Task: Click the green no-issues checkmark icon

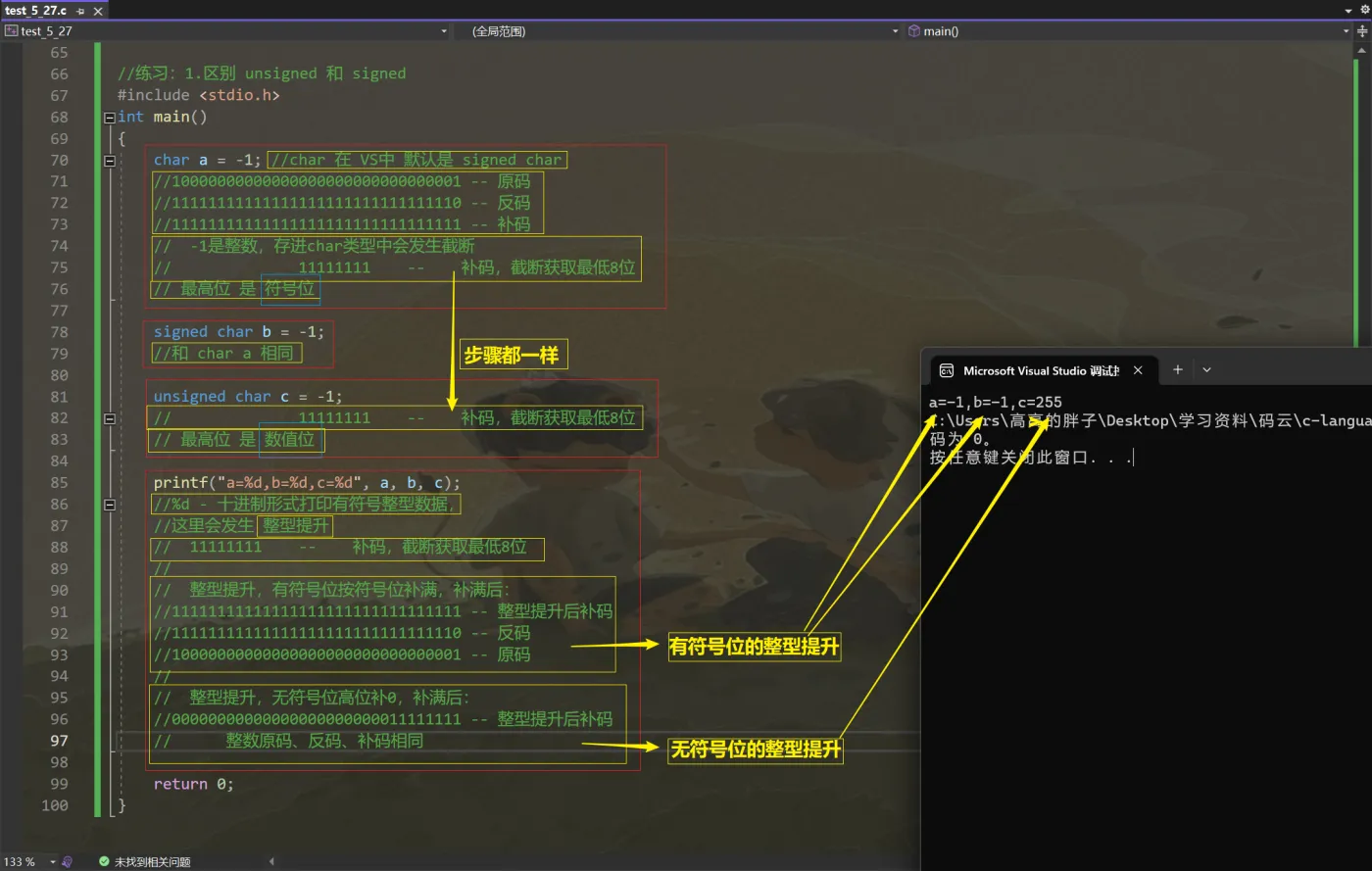Action: tap(104, 862)
